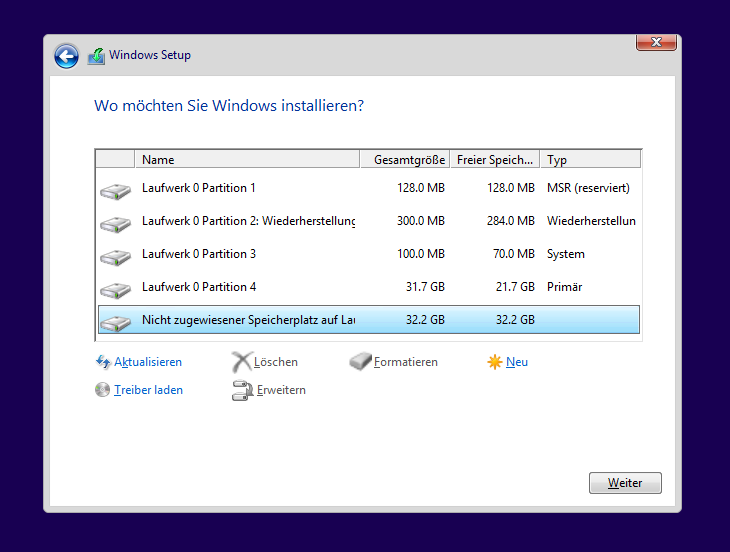Viewport: 730px width, 552px height.
Task: Click the Treiber laden disc icon
Action: coord(102,390)
